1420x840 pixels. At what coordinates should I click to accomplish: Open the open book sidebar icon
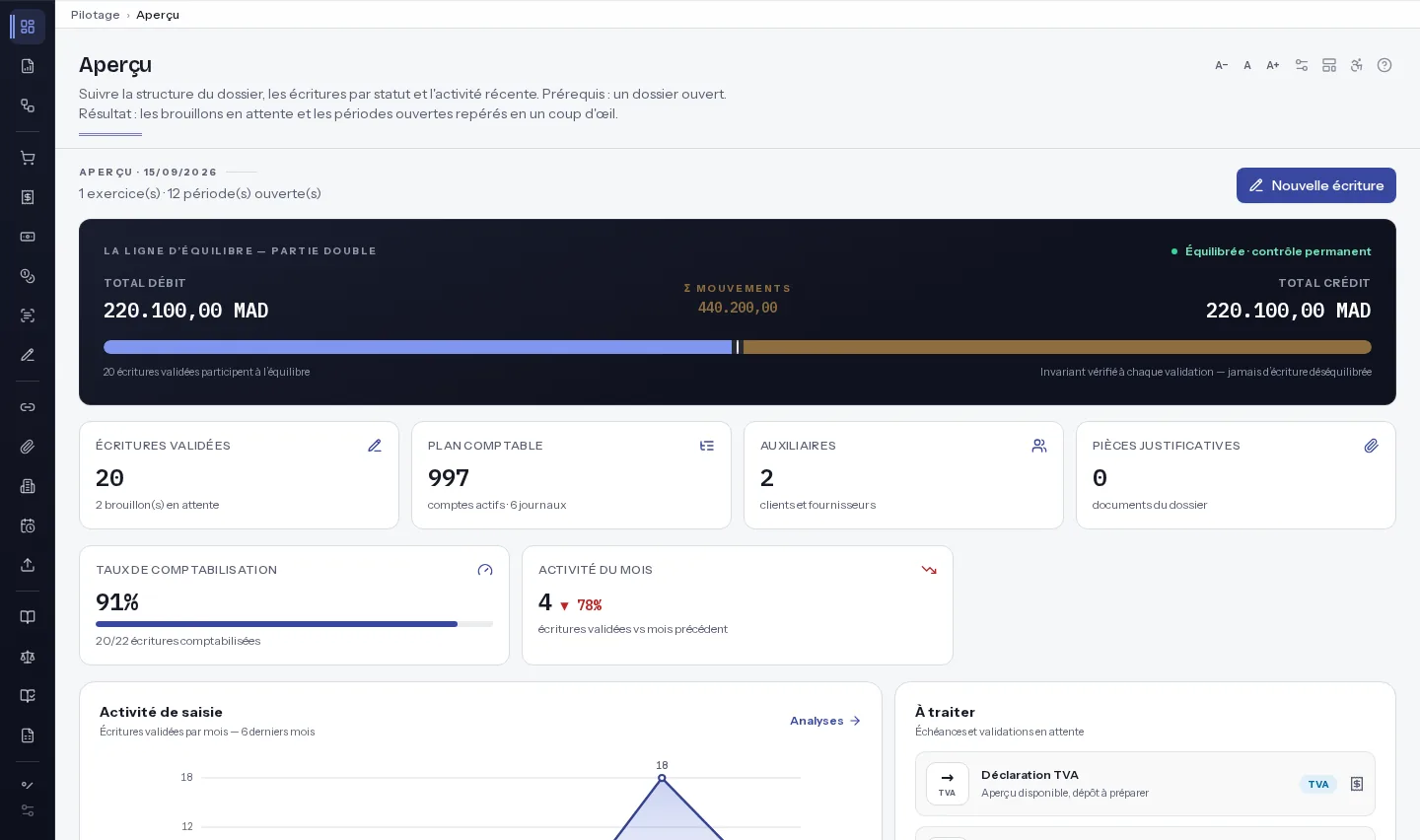coord(28,617)
